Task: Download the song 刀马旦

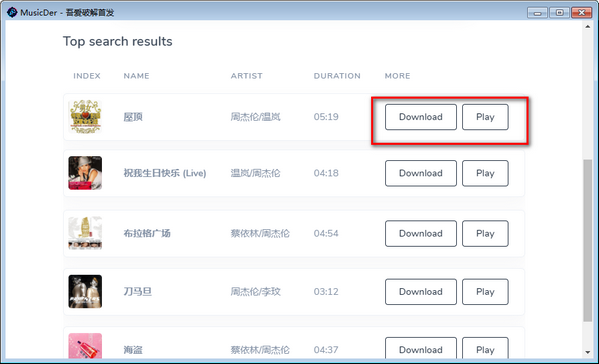Action: (x=421, y=292)
